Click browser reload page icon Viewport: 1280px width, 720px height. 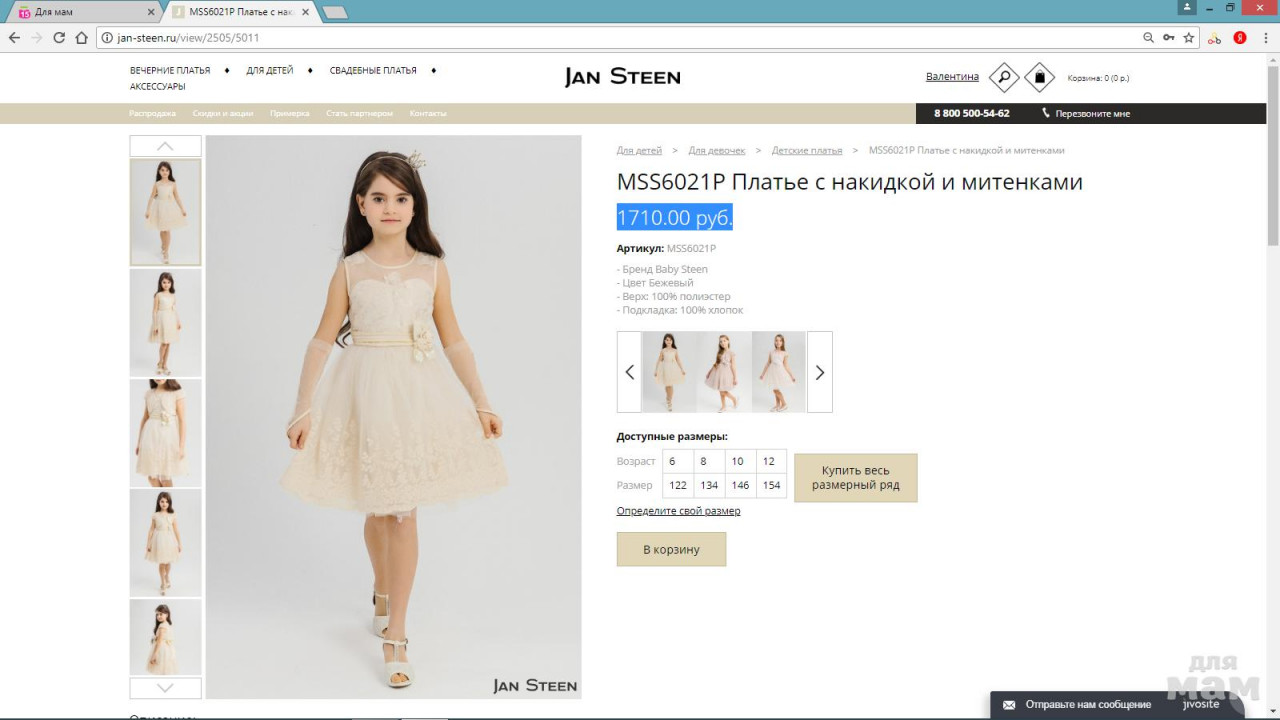59,38
